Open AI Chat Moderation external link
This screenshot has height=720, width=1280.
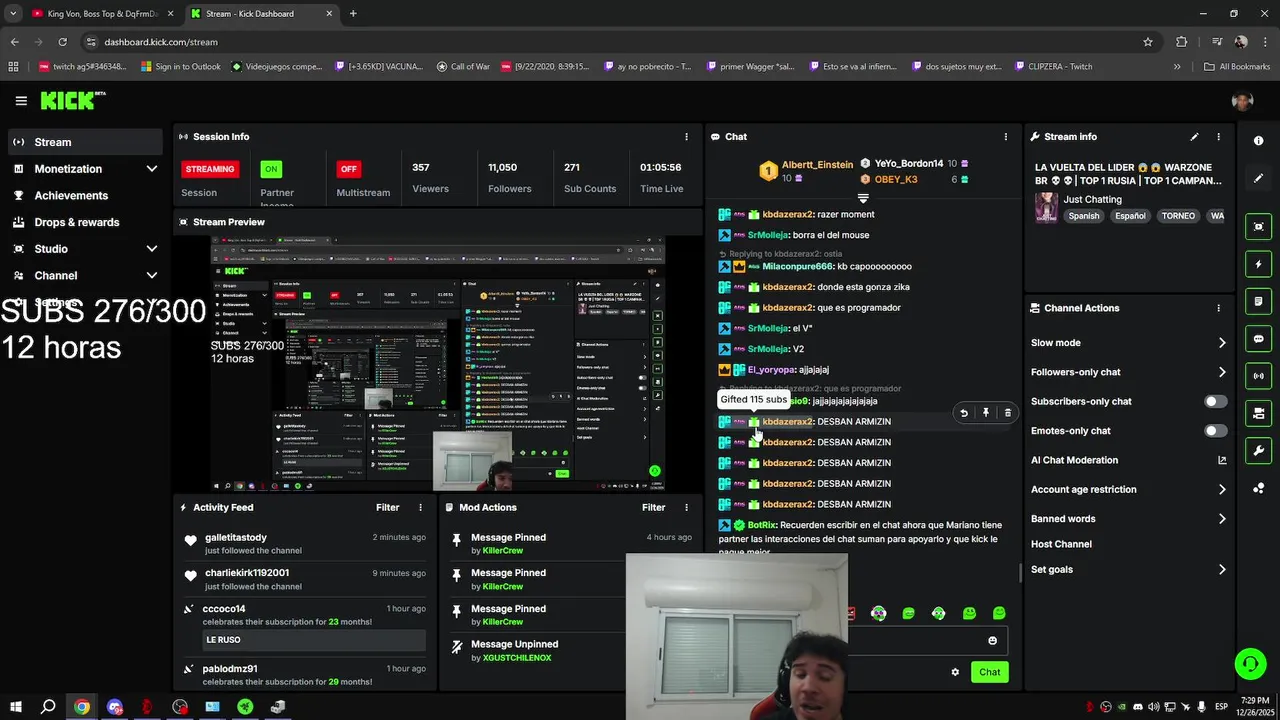pos(1222,460)
